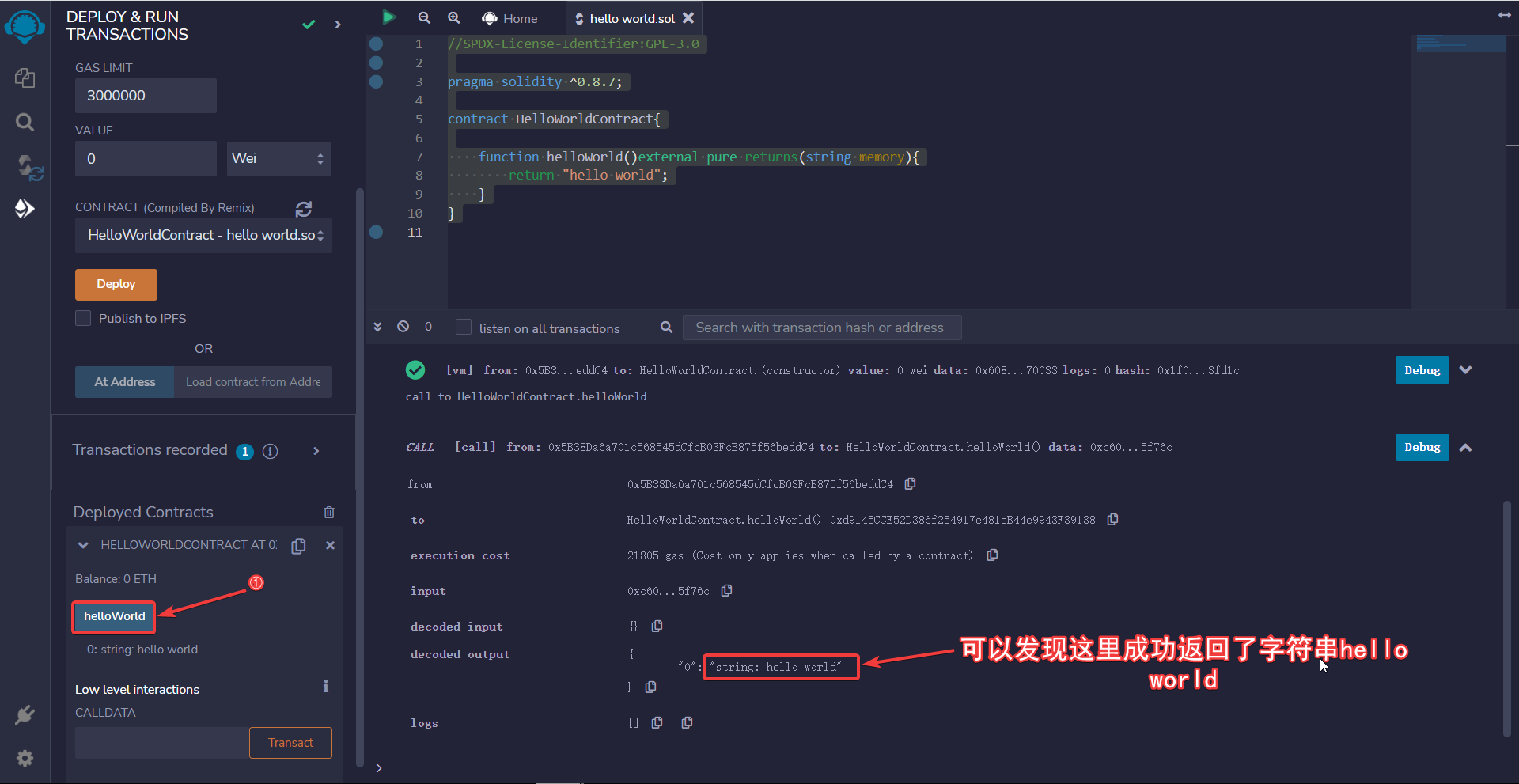This screenshot has height=784, width=1519.
Task: Delete all deployed contracts with trash icon
Action: (329, 512)
